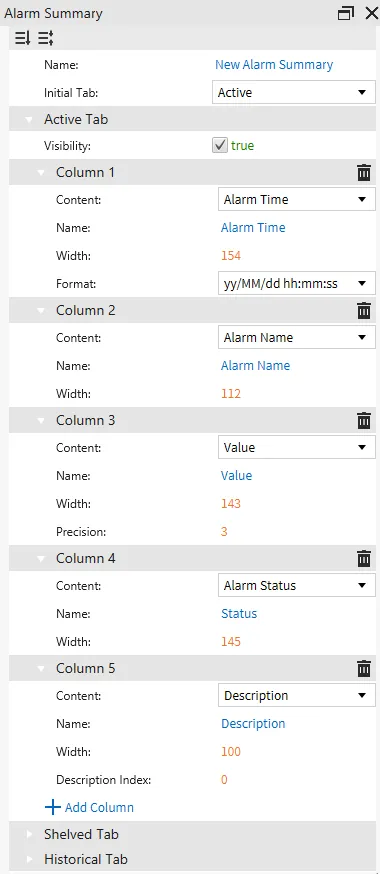Open Column 3 Content dropdown showing Value

296,448
